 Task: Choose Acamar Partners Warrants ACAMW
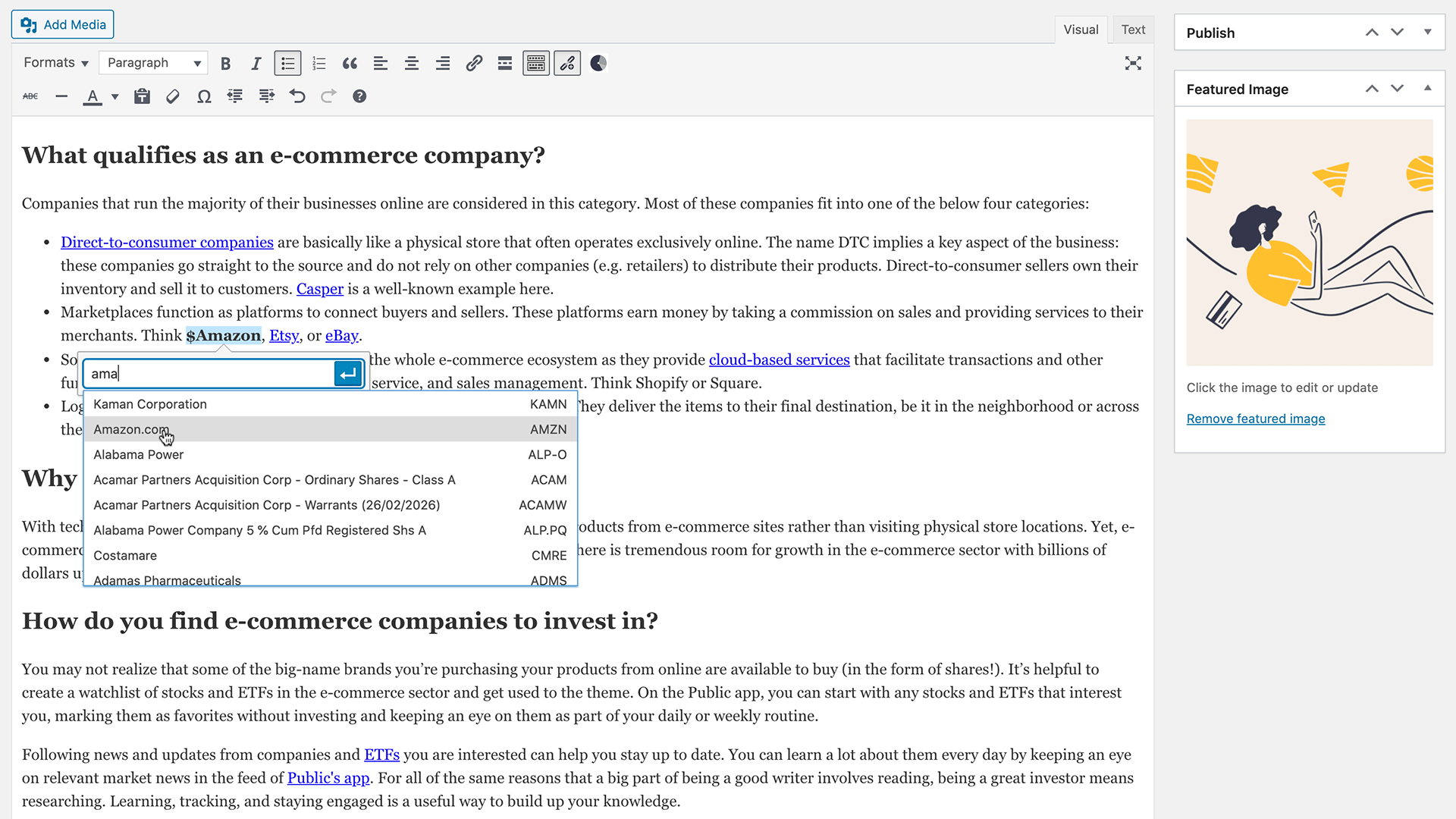(330, 505)
